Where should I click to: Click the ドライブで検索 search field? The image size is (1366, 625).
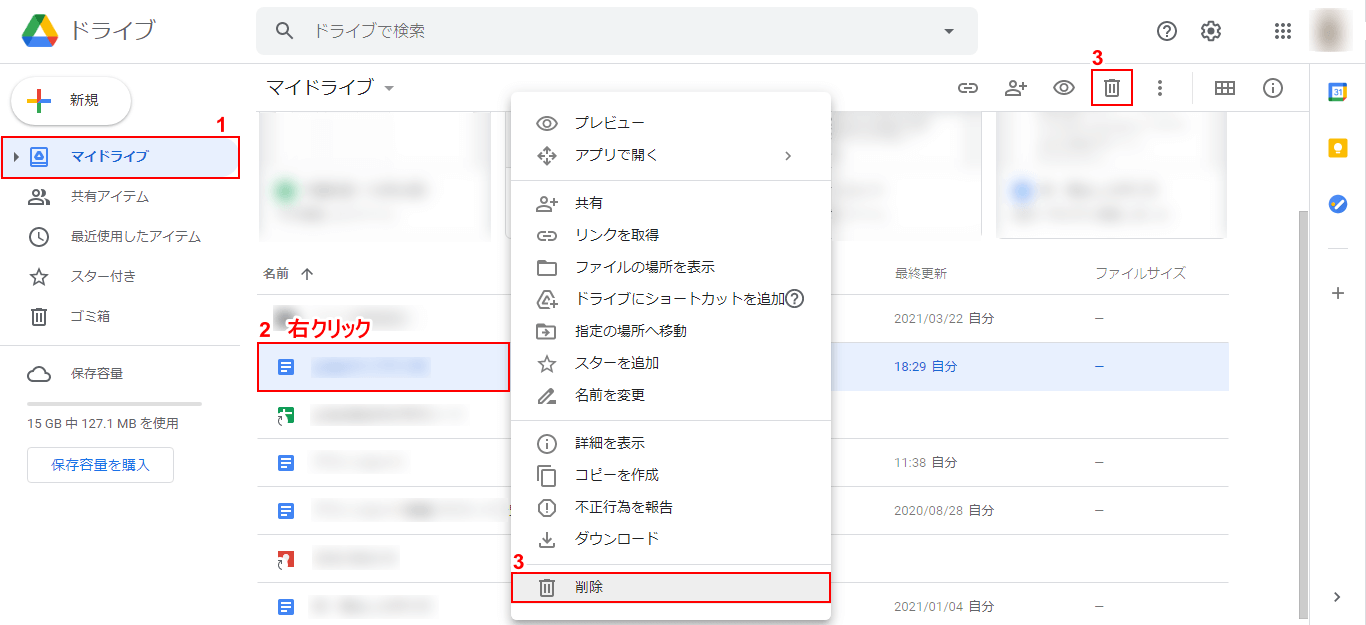point(600,31)
